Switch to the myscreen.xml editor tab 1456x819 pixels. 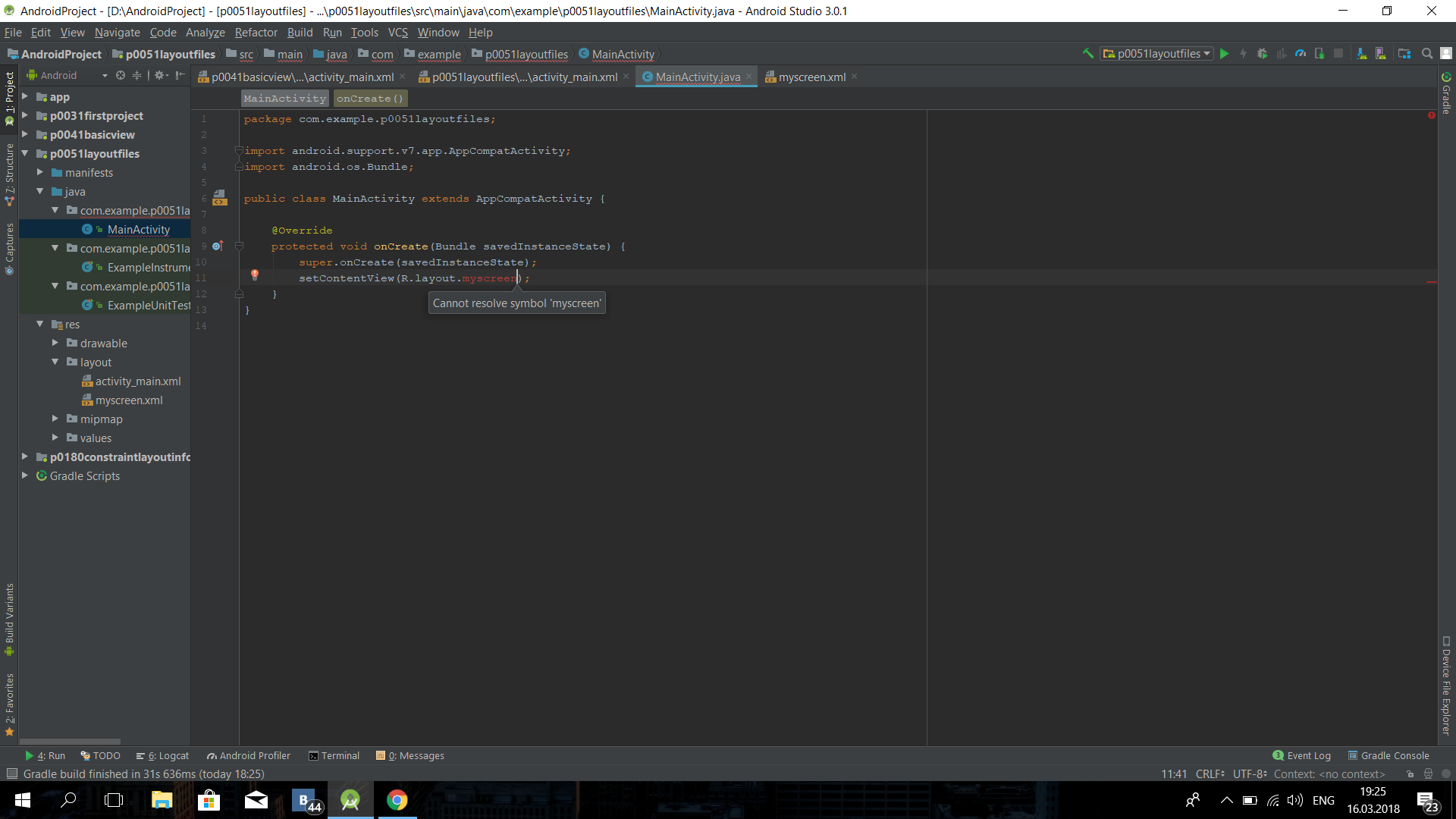tap(811, 77)
